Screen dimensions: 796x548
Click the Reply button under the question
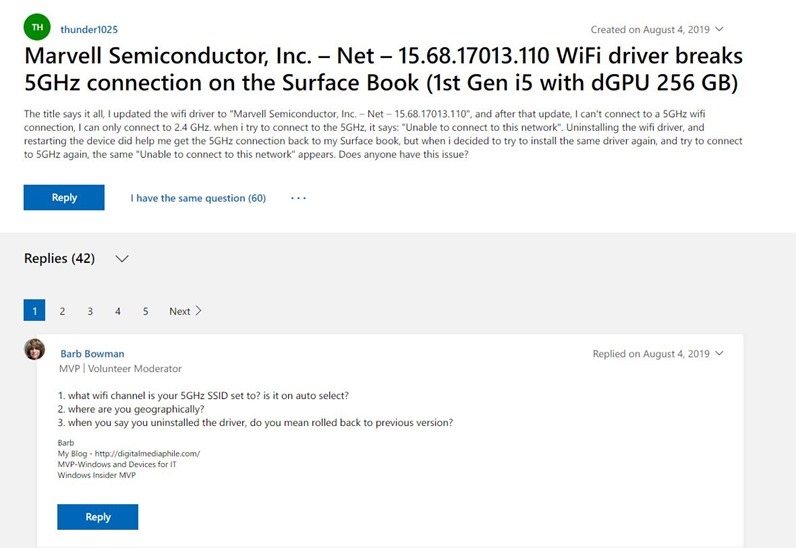64,198
